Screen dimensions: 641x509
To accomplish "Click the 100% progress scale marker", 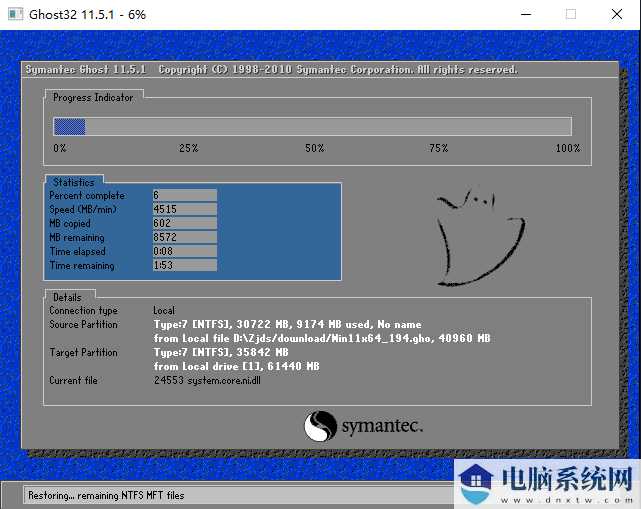I will click(x=567, y=148).
